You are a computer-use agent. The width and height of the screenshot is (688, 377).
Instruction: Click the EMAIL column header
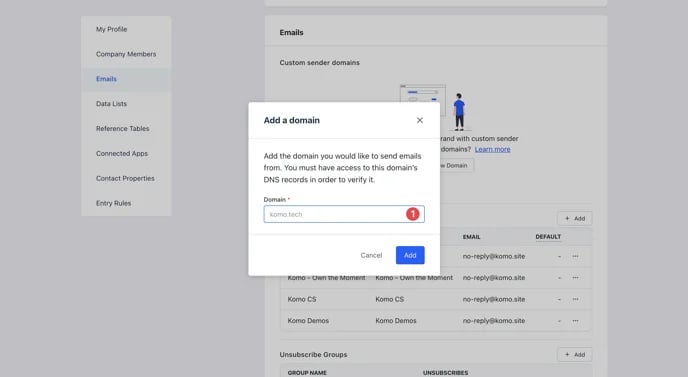coord(471,237)
